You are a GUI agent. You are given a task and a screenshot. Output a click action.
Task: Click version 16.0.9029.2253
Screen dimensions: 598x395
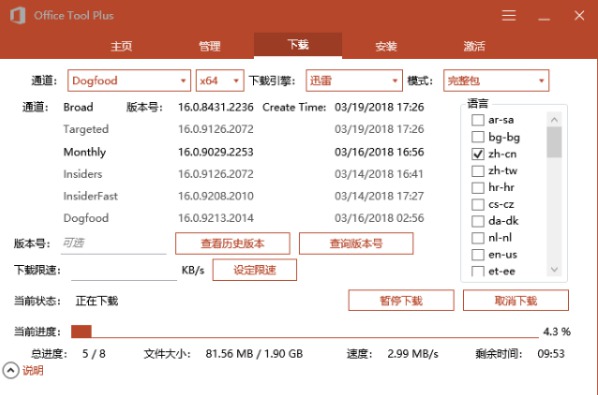[x=216, y=152]
